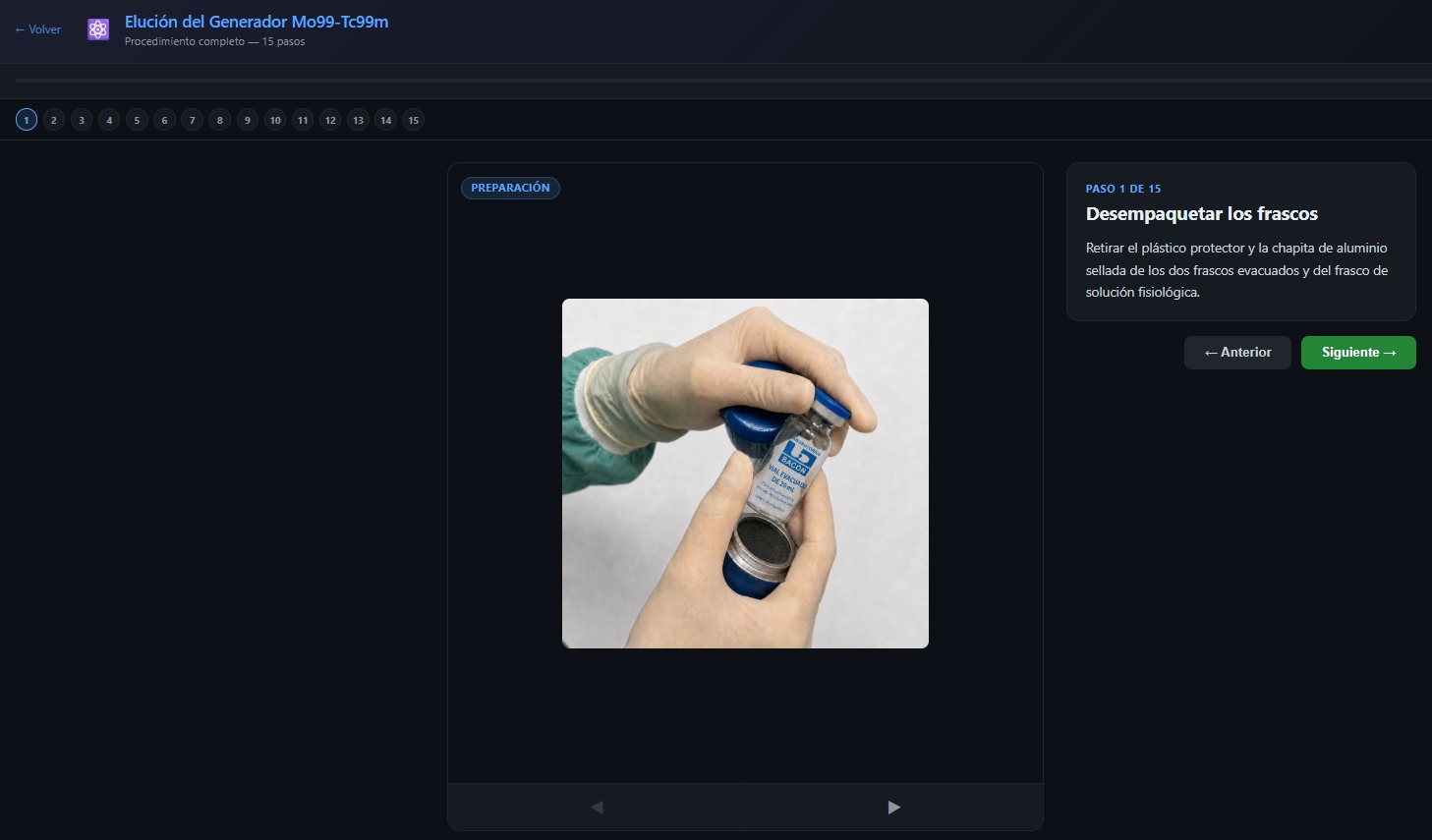Show next image with right arrow
The width and height of the screenshot is (1432, 840).
tap(893, 807)
